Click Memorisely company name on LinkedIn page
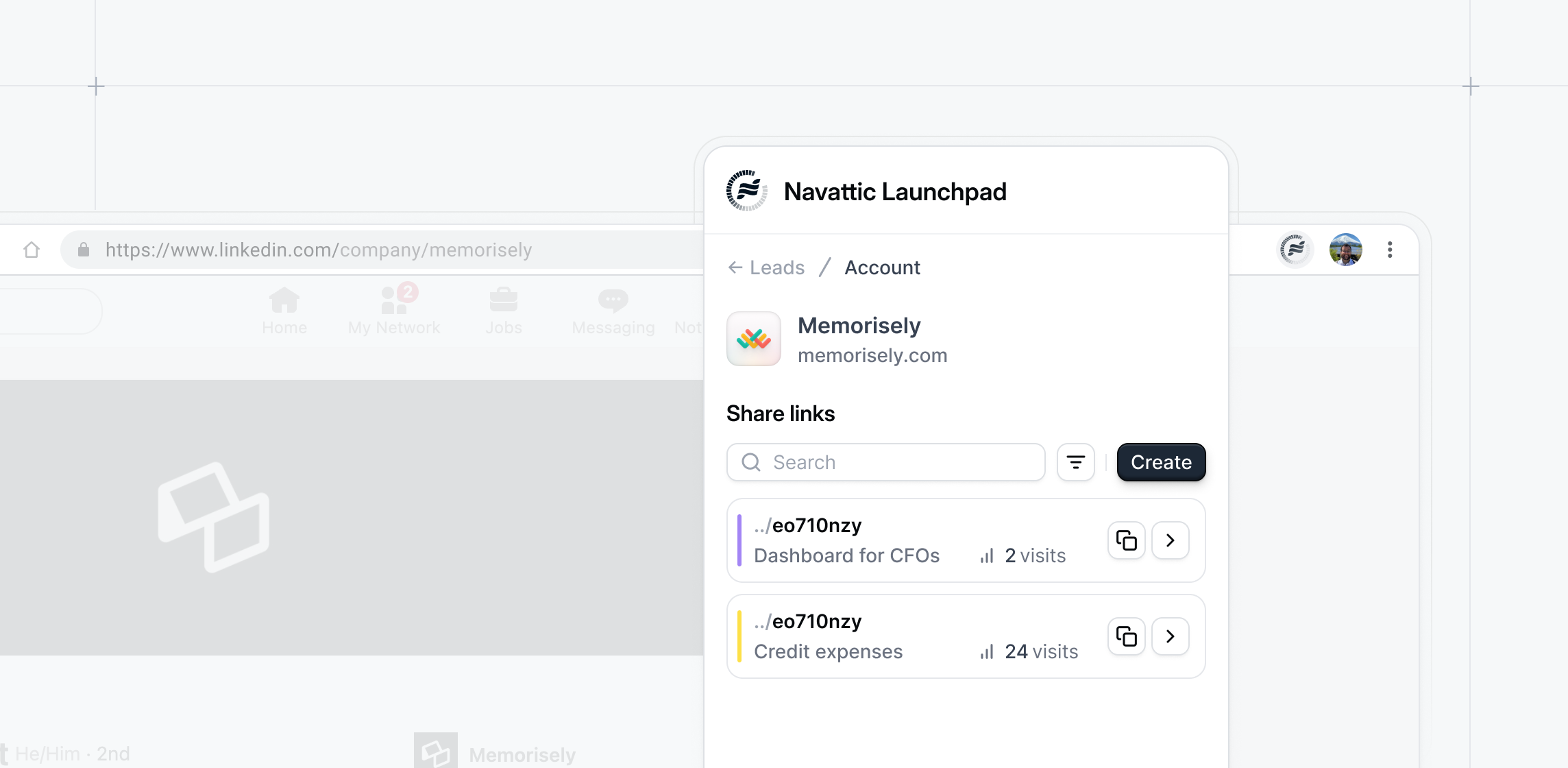The image size is (1568, 768). (x=522, y=754)
